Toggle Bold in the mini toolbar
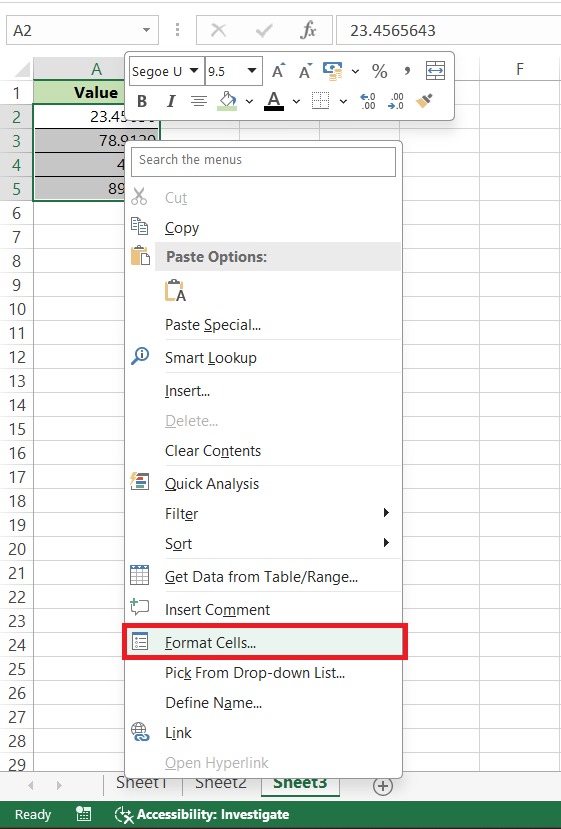The width and height of the screenshot is (561, 829). pyautogui.click(x=142, y=101)
